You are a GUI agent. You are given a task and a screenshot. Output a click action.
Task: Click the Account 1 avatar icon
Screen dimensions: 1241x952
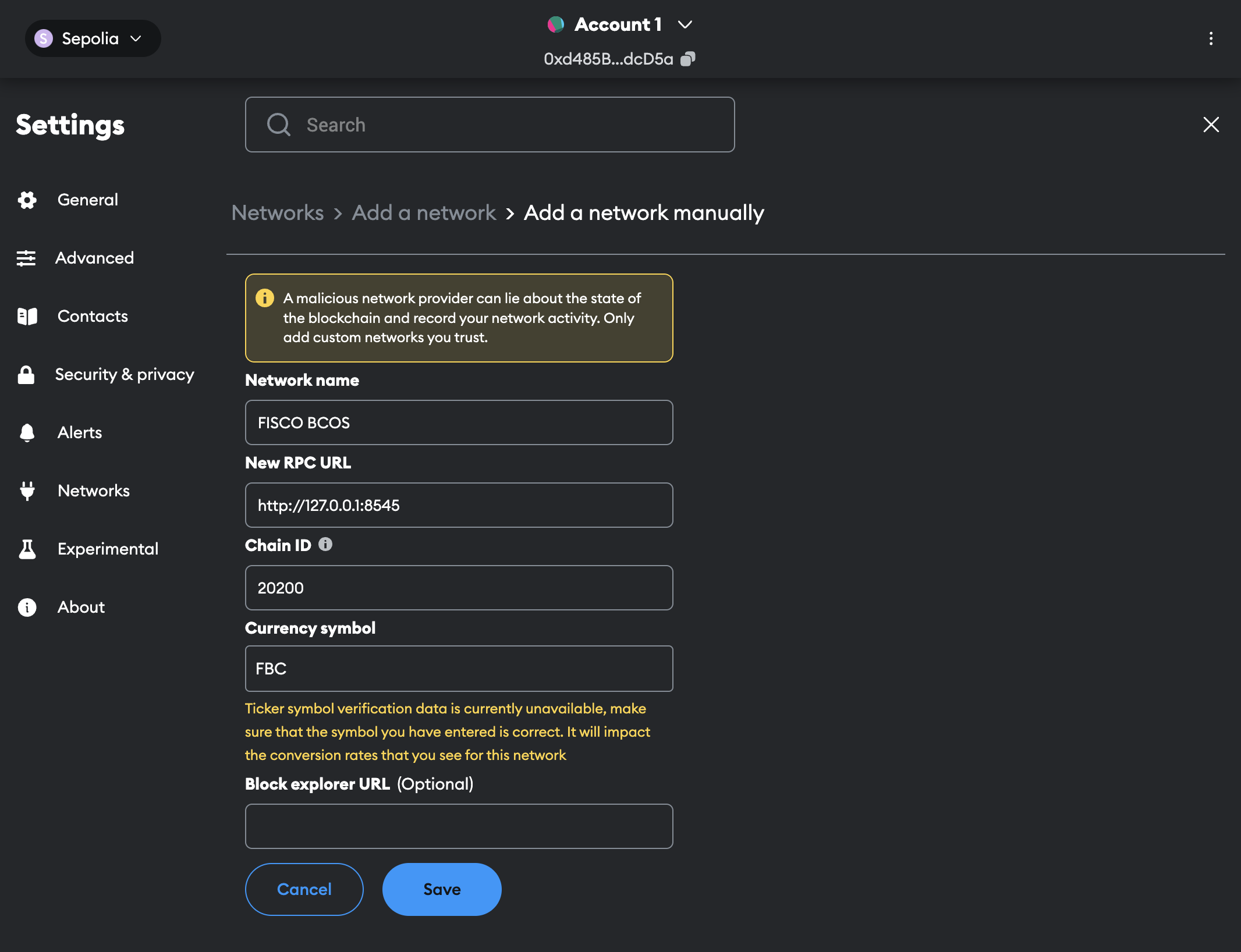(x=556, y=24)
